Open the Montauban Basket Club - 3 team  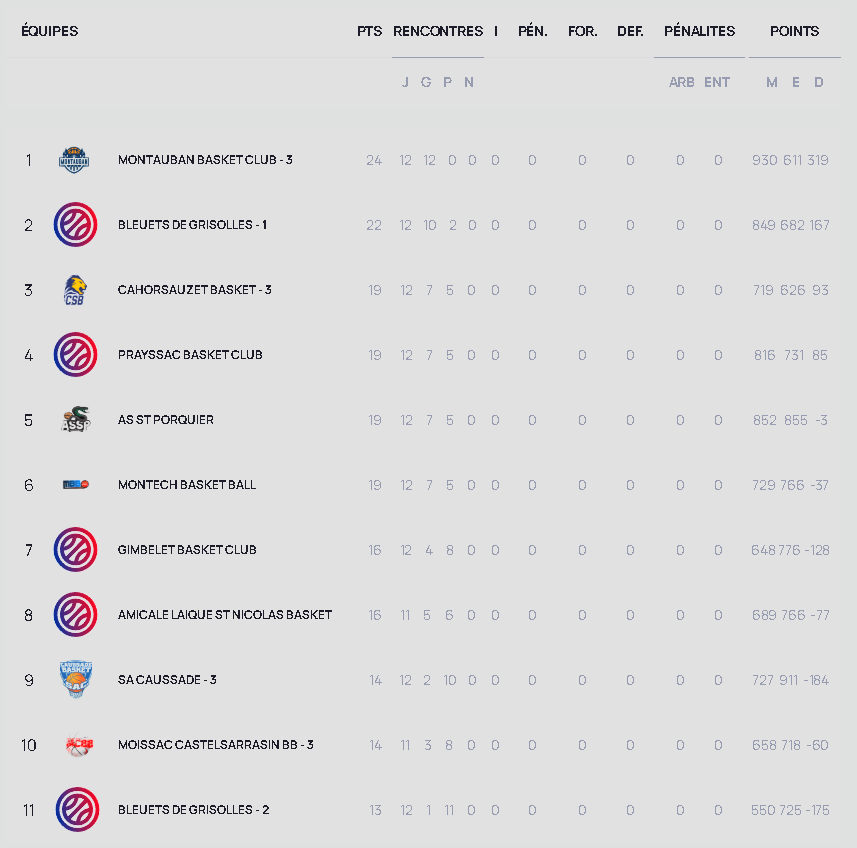205,160
